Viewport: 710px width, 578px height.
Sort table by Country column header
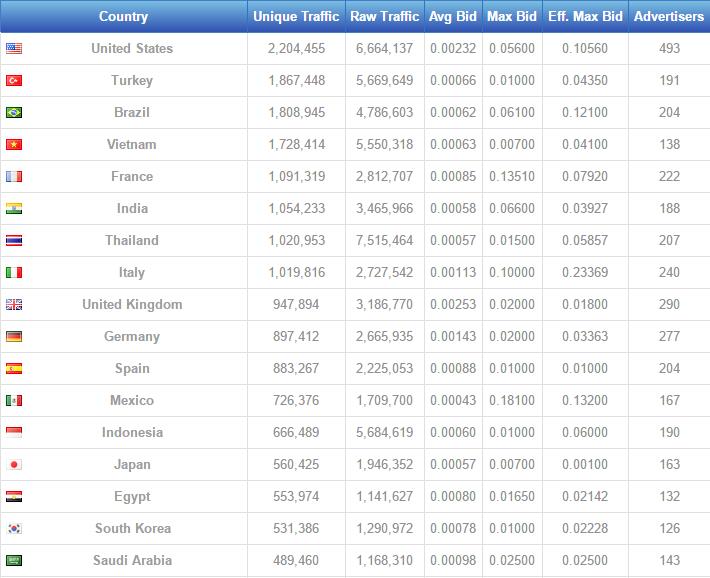pyautogui.click(x=124, y=16)
